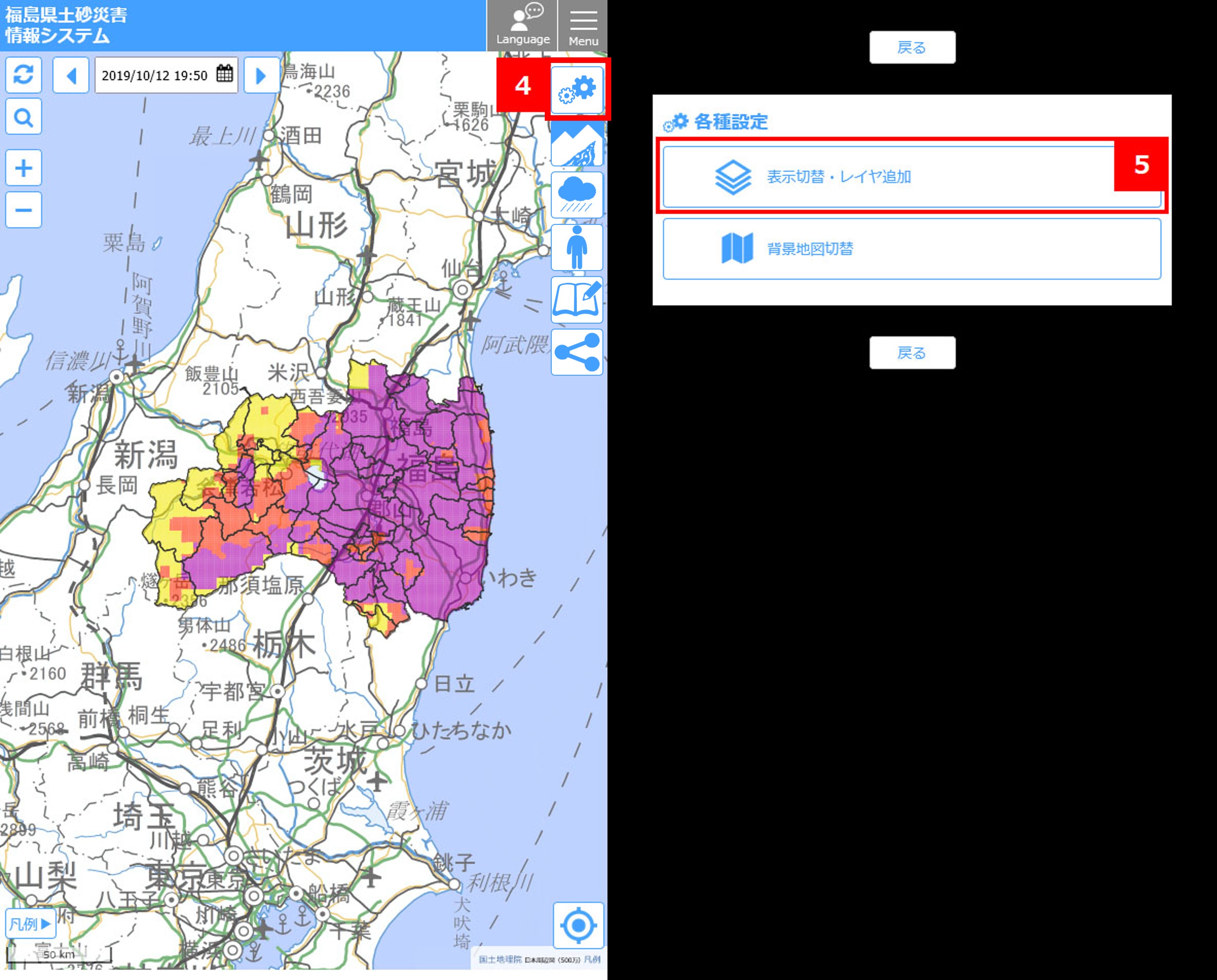Zoom out with the minus button
Image resolution: width=1217 pixels, height=980 pixels.
tap(23, 210)
